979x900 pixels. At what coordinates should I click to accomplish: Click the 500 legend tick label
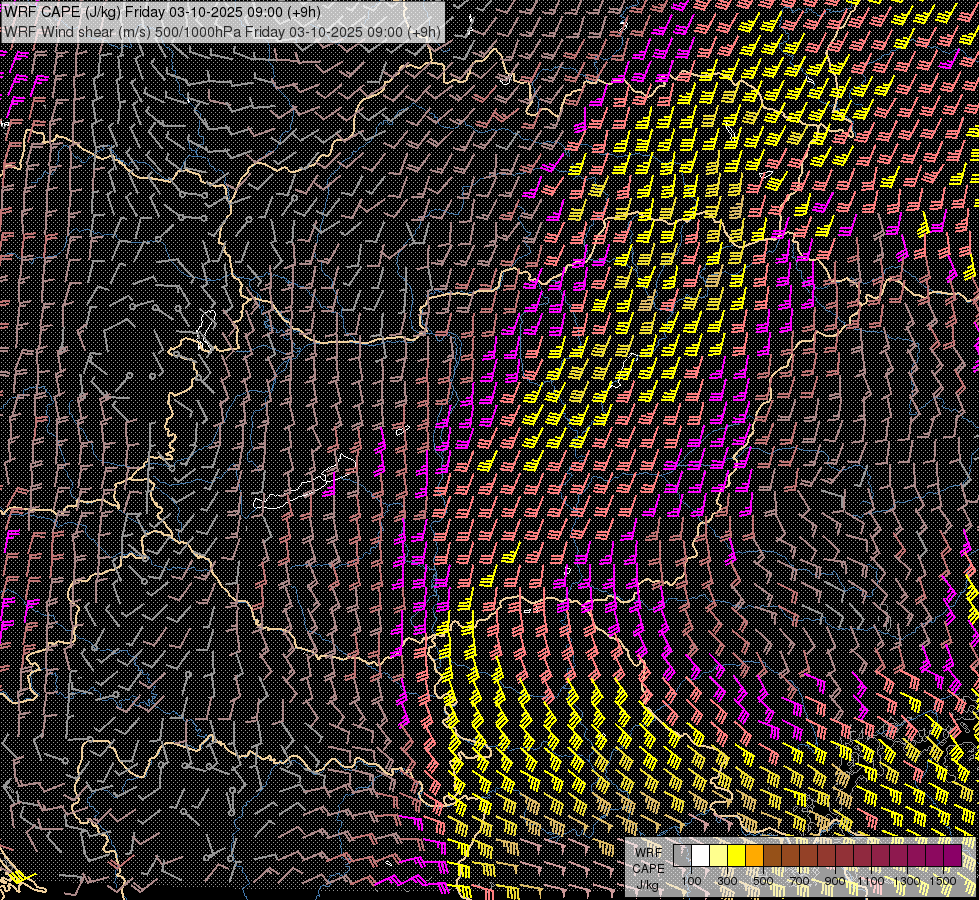tap(763, 881)
